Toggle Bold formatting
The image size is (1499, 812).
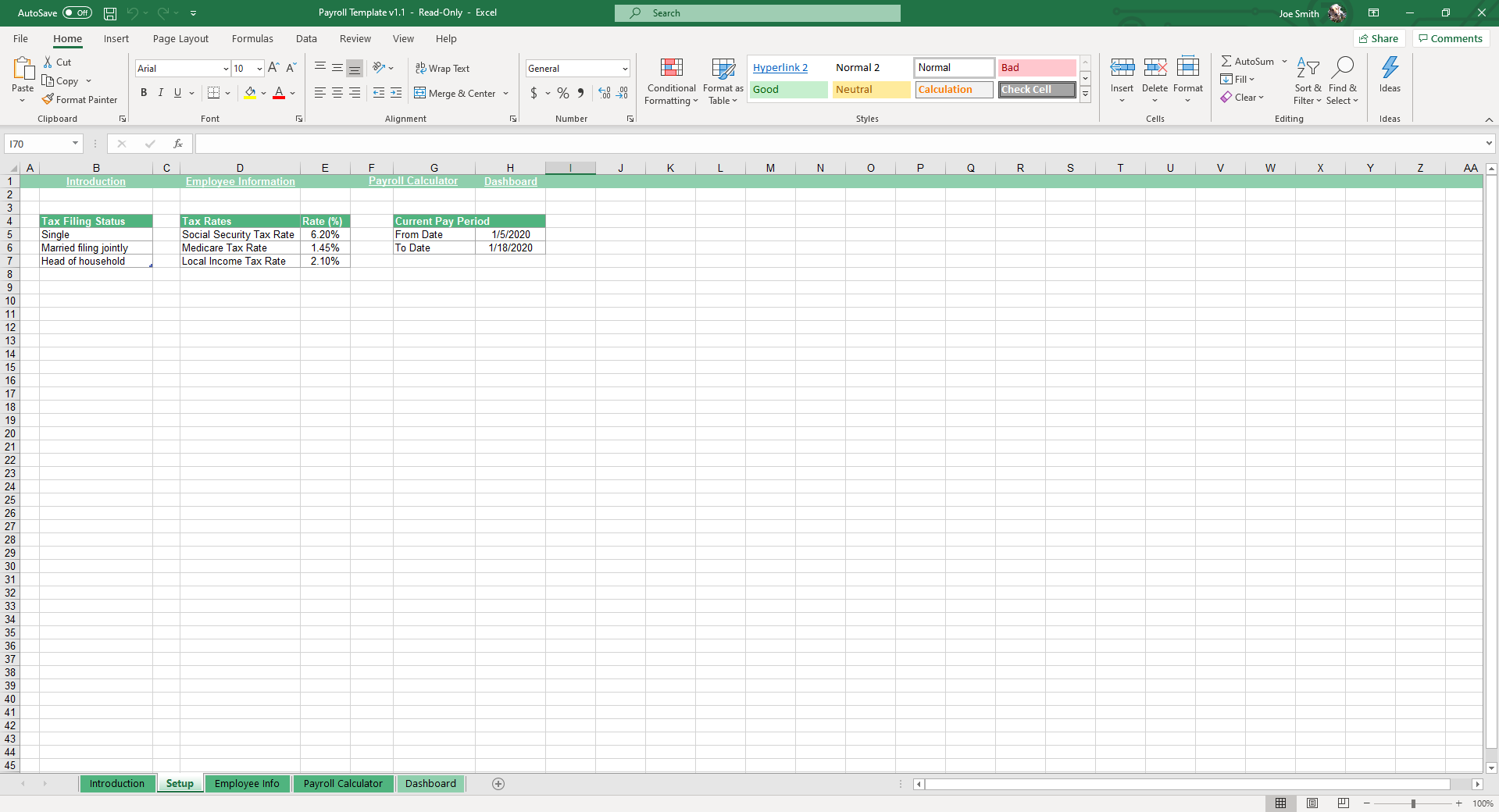click(x=144, y=93)
